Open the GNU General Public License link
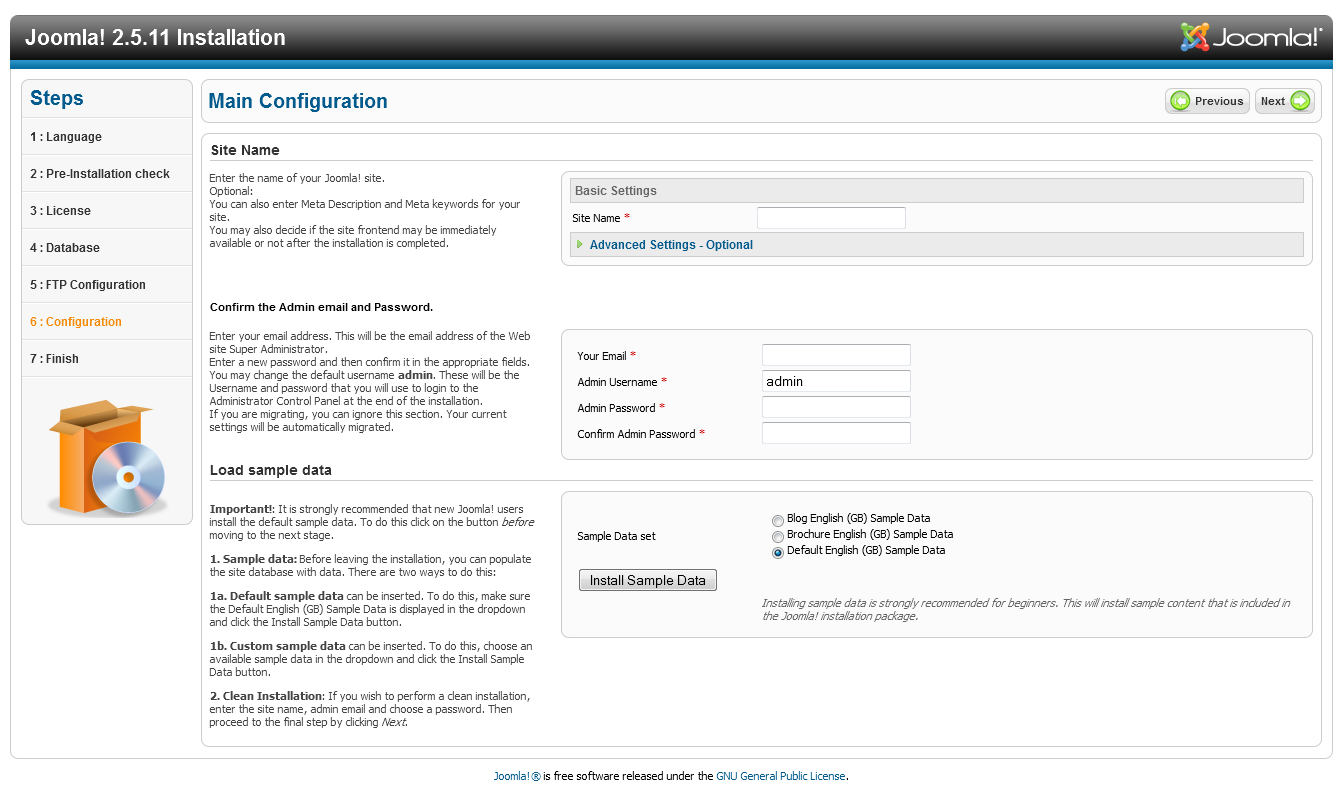The height and width of the screenshot is (792, 1343). point(781,776)
